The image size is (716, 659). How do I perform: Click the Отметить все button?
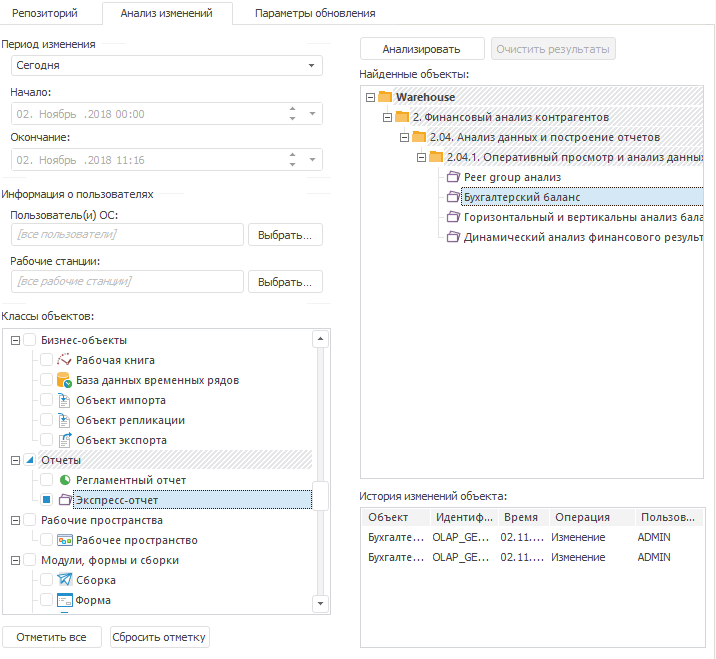click(x=52, y=637)
